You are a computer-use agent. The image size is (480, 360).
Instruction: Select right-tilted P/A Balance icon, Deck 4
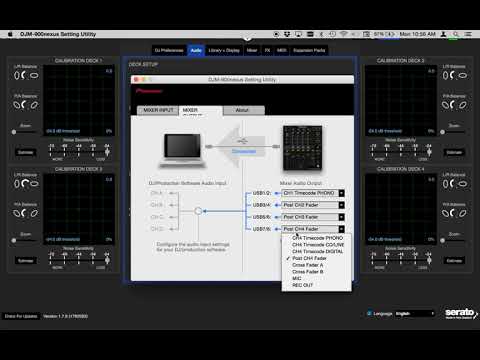point(463,213)
